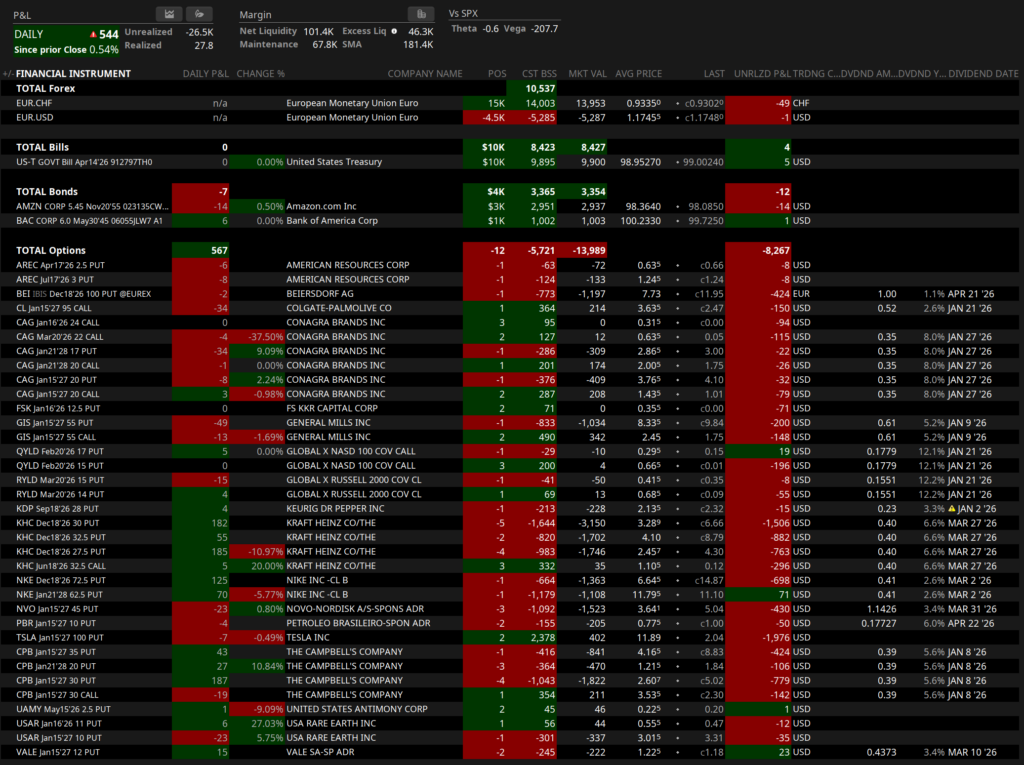The width and height of the screenshot is (1024, 765).
Task: Toggle the +/- expand-collapse control in header
Action: [8, 73]
